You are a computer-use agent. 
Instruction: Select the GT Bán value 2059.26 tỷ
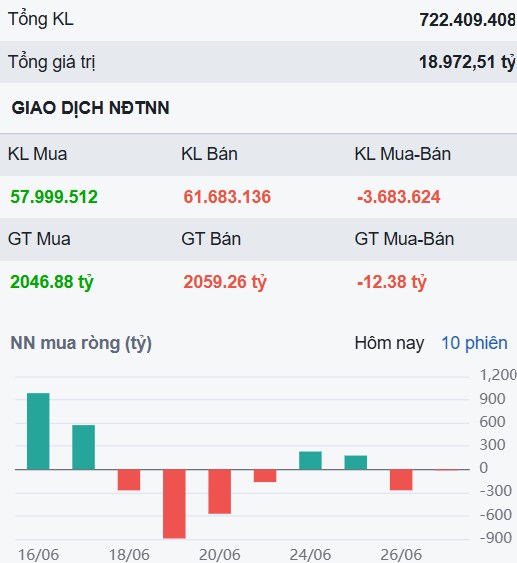click(225, 282)
